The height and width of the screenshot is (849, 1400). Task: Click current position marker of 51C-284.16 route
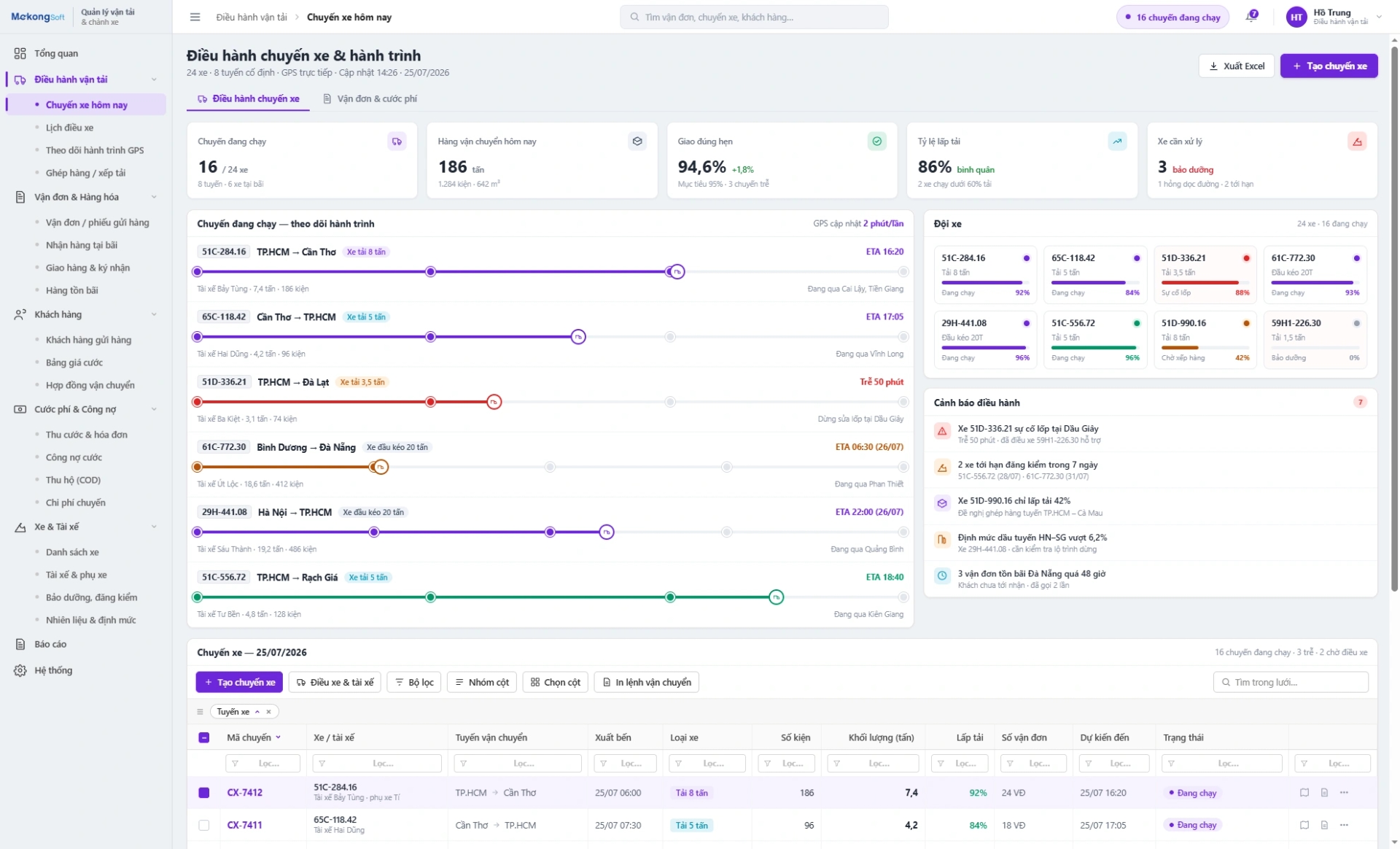click(x=677, y=272)
